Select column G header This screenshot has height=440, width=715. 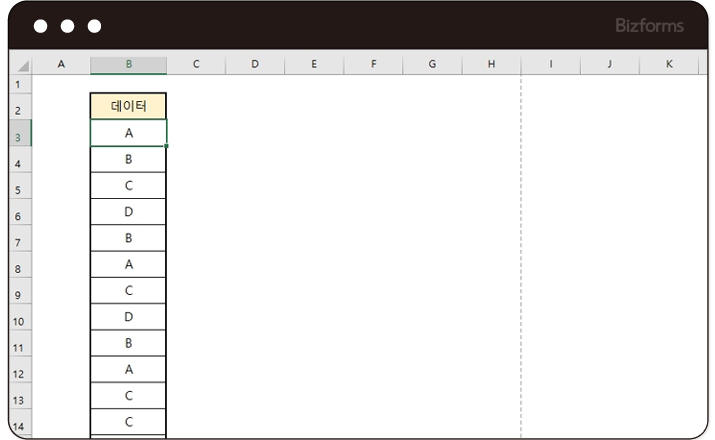(432, 64)
